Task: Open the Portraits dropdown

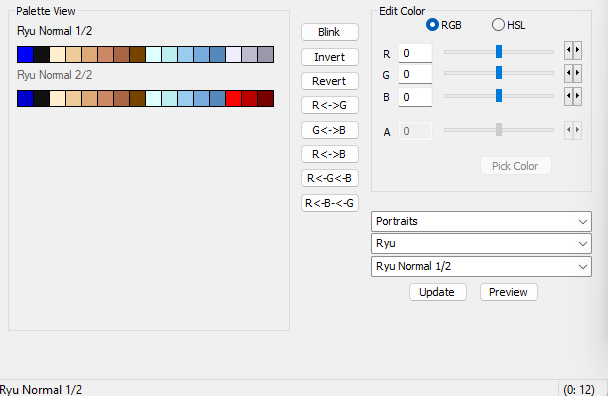Action: 481,221
